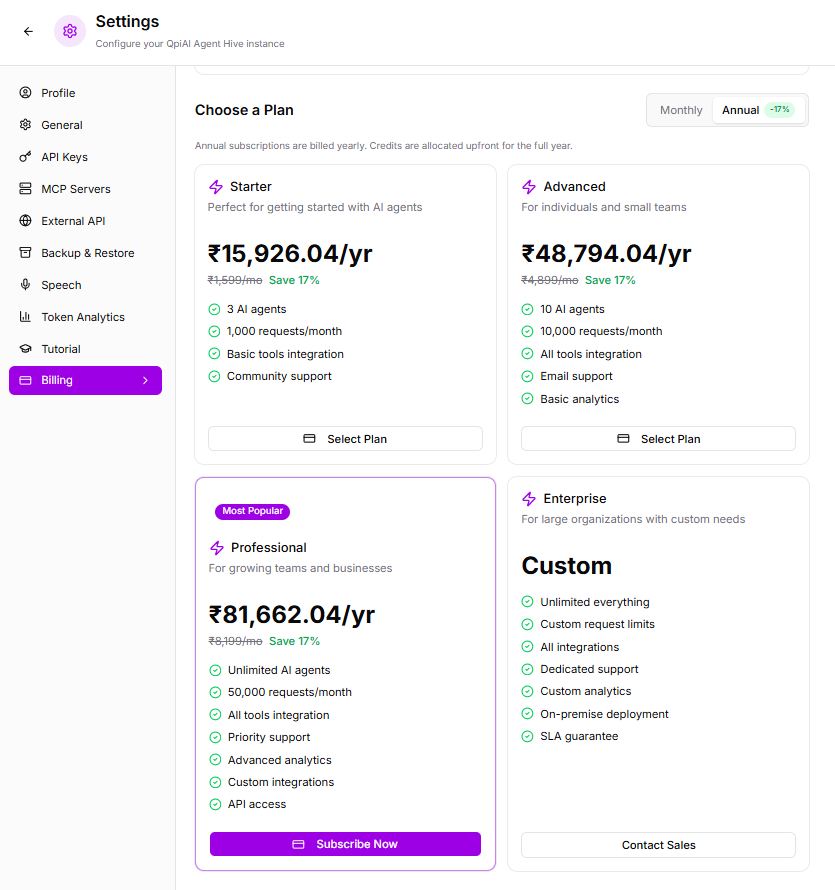The height and width of the screenshot is (890, 835).
Task: Click the Token Analytics chart icon
Action: coord(25,317)
